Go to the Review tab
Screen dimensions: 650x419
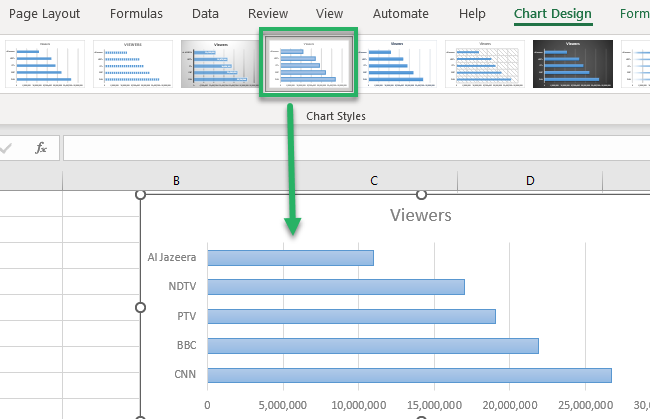(267, 14)
